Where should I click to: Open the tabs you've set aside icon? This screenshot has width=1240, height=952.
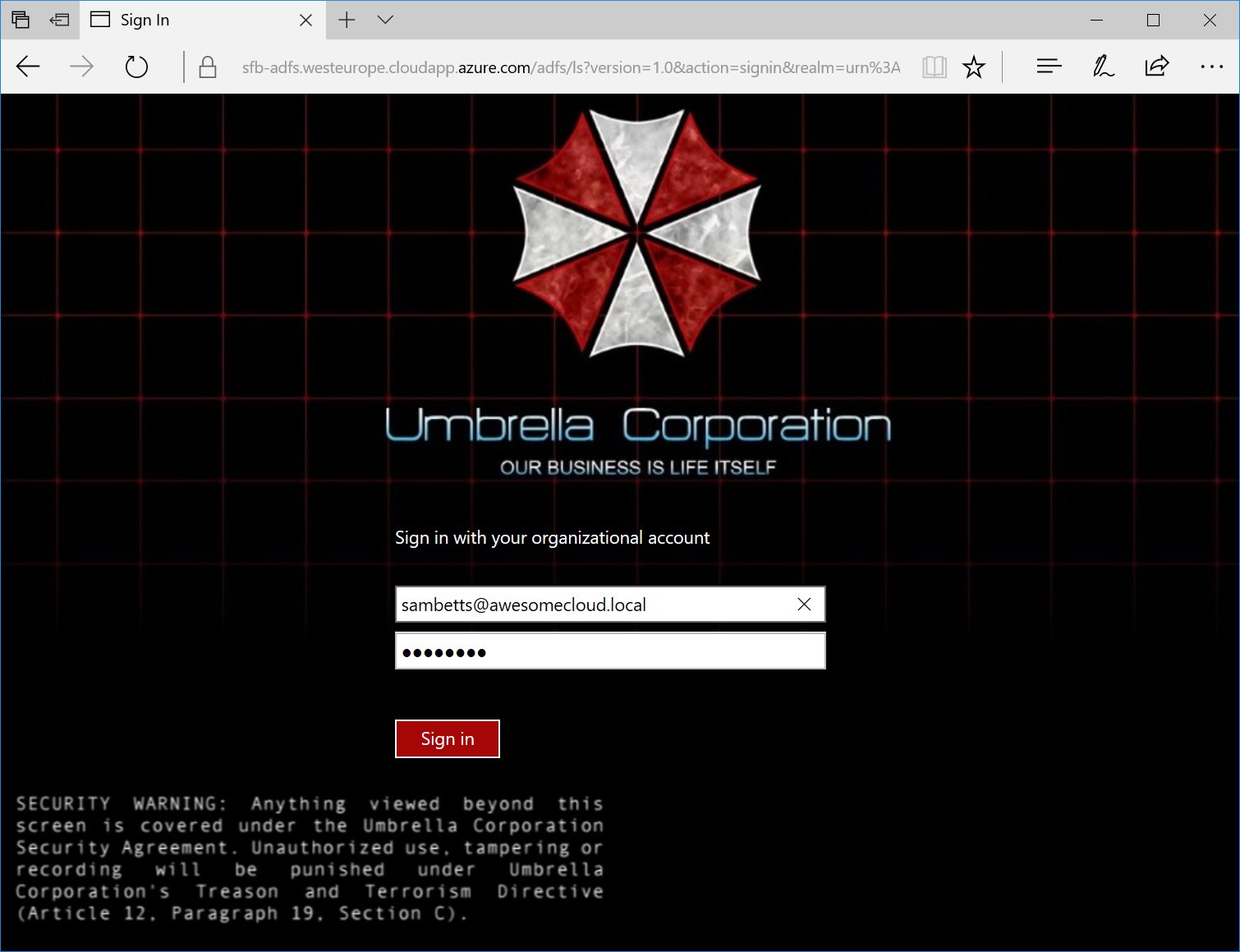[x=21, y=20]
